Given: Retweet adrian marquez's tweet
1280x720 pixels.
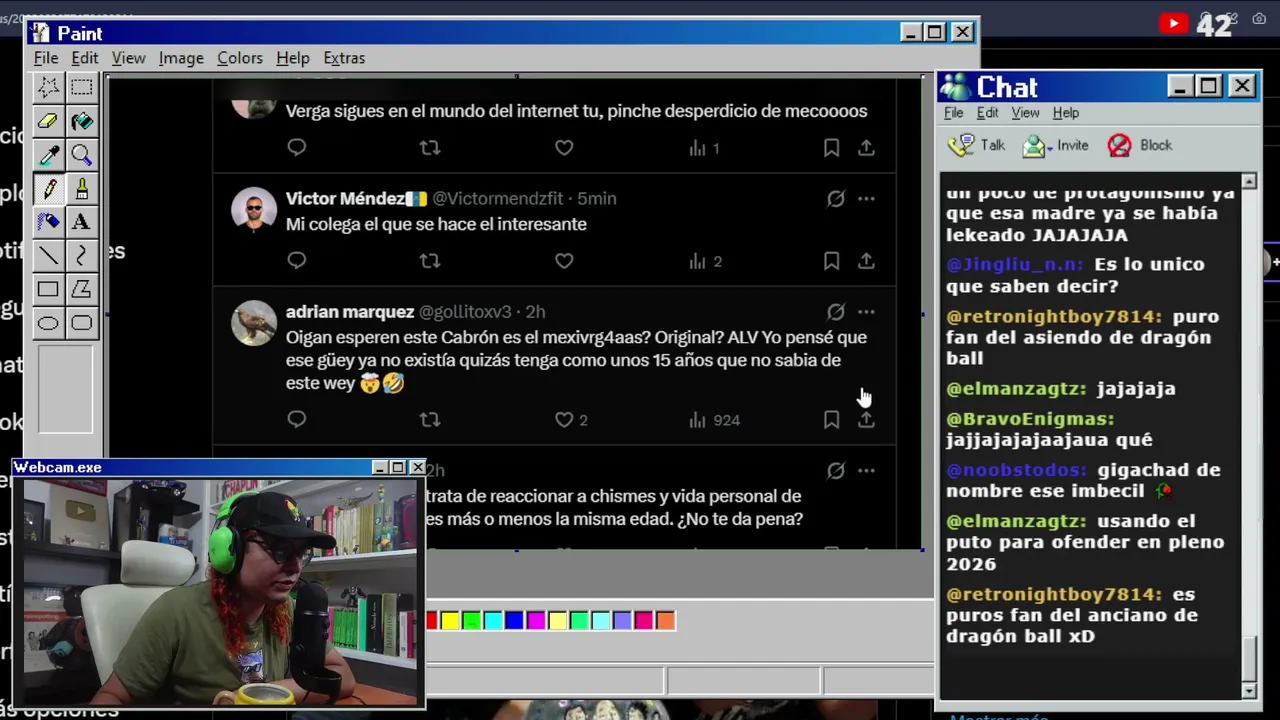Looking at the screenshot, I should coord(430,420).
